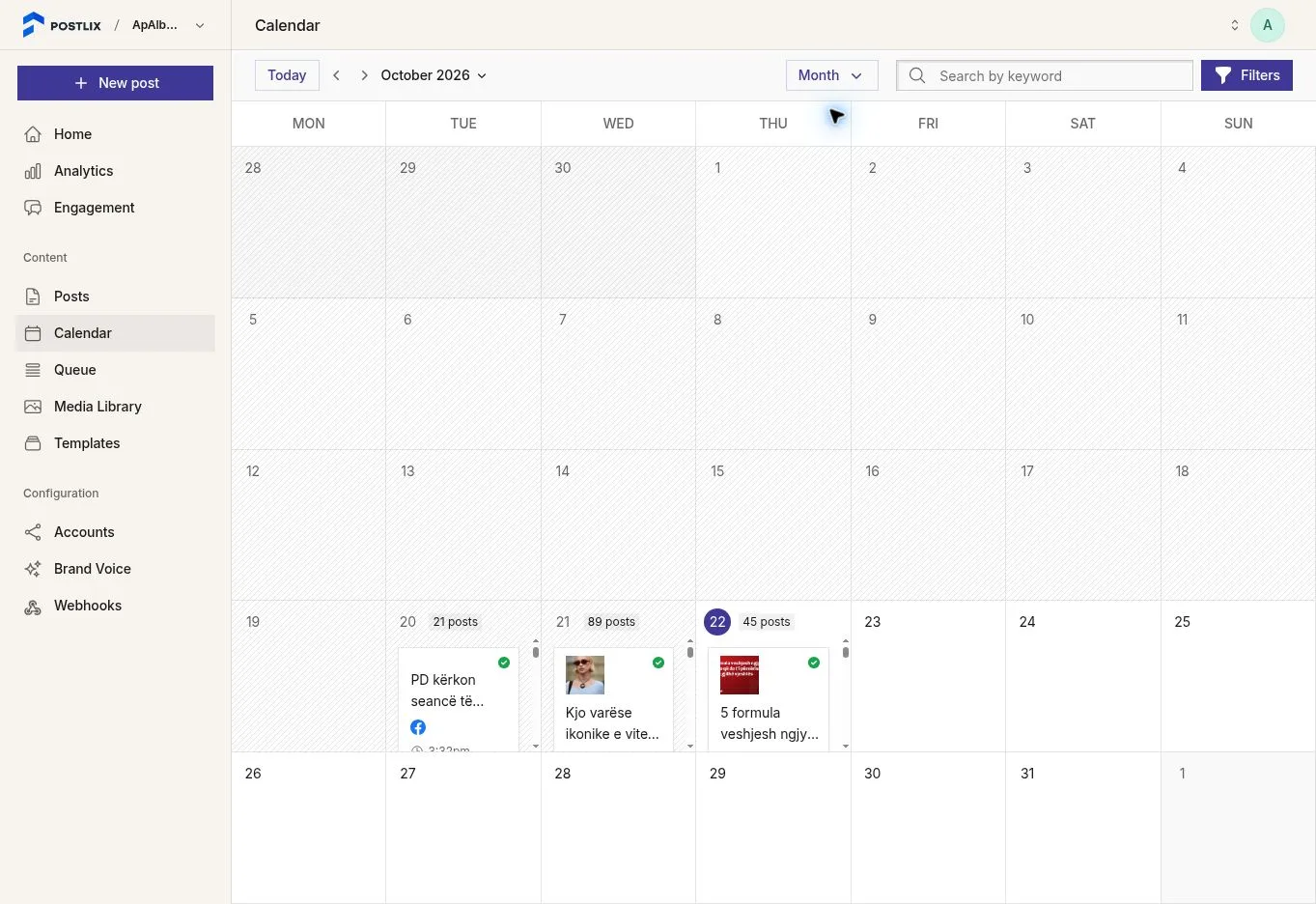Click the green check on the Kjo varëse post
The image size is (1316, 904).
[x=658, y=663]
